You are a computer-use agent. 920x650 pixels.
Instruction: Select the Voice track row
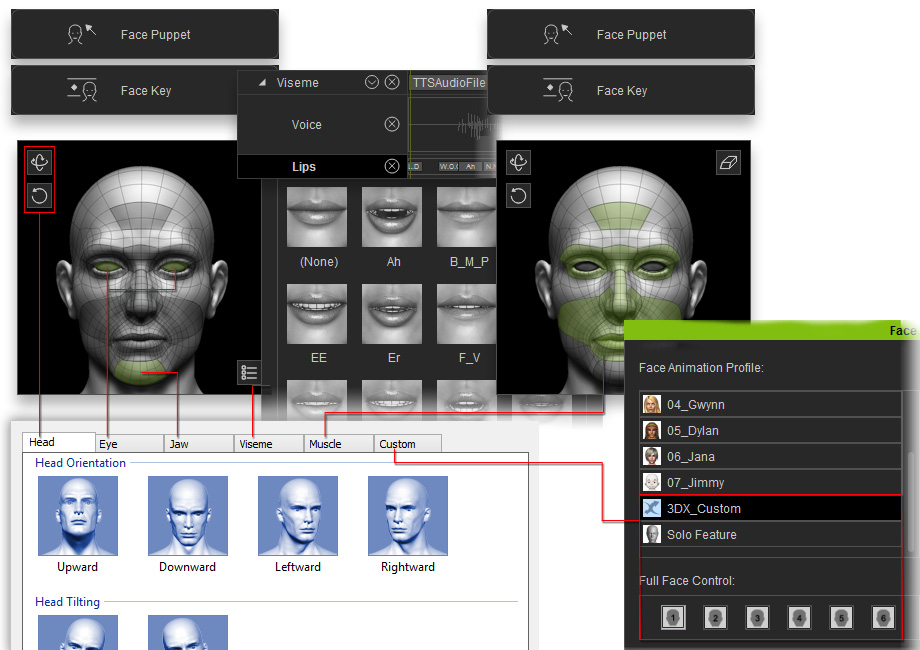[x=322, y=124]
